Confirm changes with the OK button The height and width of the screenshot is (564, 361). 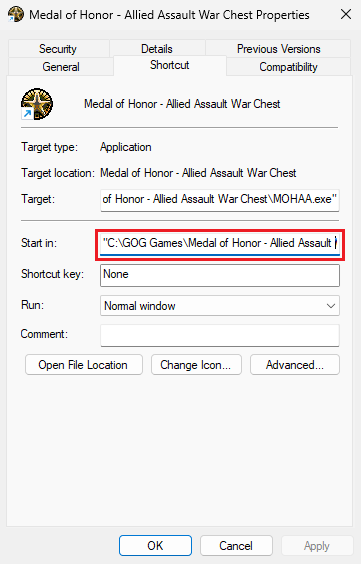[155, 546]
